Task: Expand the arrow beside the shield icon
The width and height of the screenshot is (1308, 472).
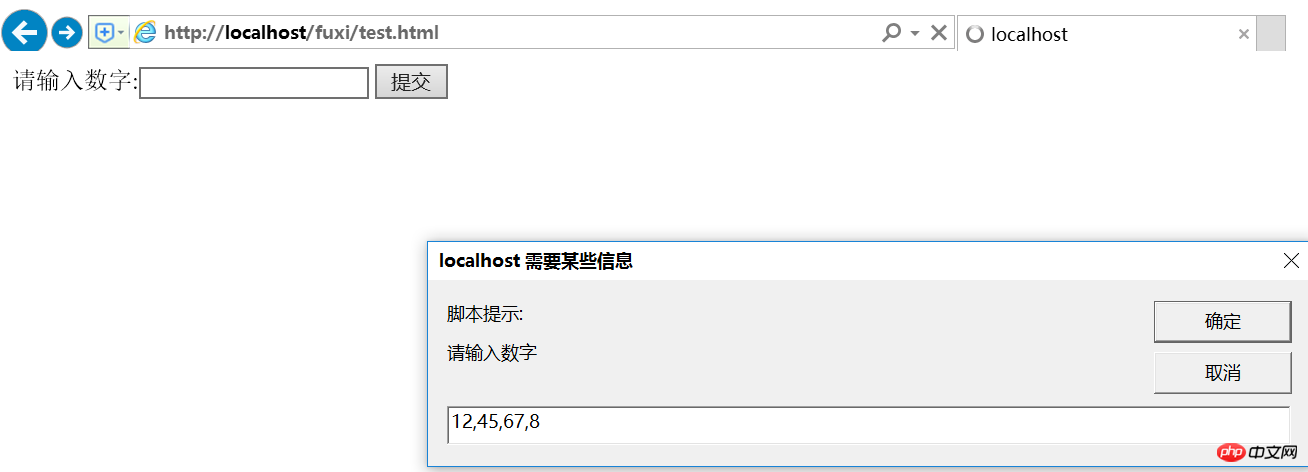Action: pos(122,33)
